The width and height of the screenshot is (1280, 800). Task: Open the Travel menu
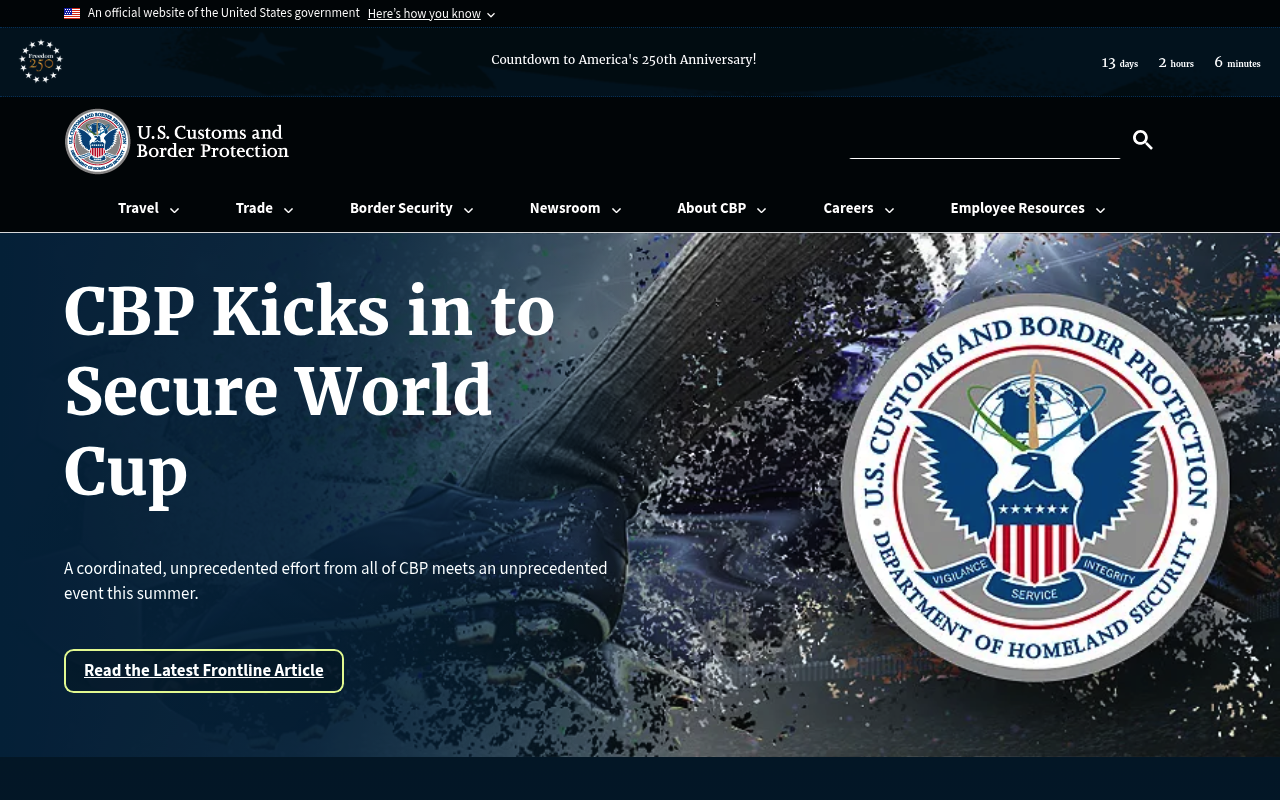(x=138, y=208)
